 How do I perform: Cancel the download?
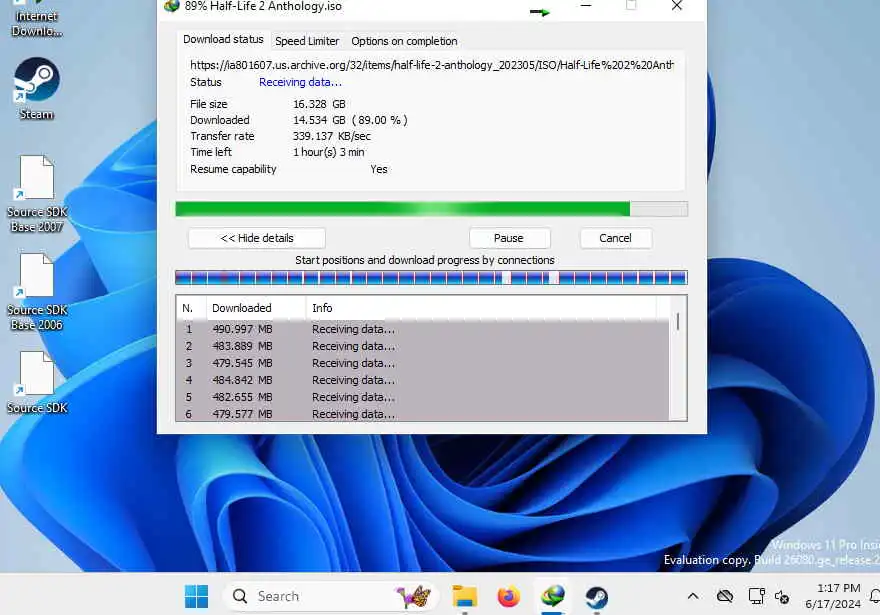pos(616,238)
